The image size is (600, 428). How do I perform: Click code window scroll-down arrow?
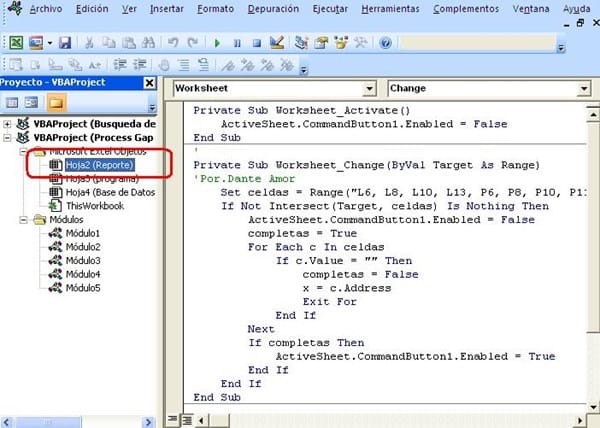click(x=593, y=407)
